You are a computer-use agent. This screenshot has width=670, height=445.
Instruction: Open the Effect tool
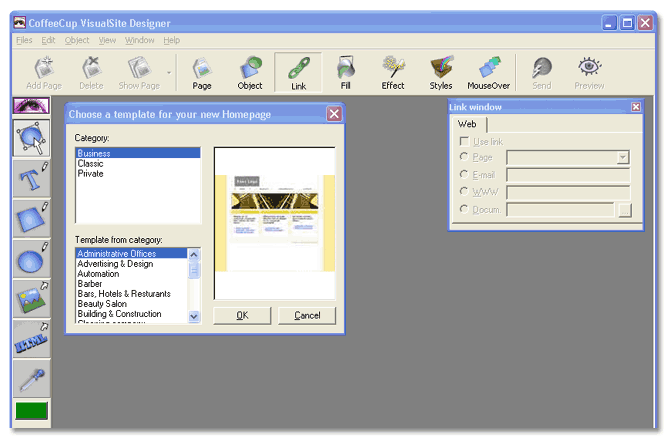(393, 73)
